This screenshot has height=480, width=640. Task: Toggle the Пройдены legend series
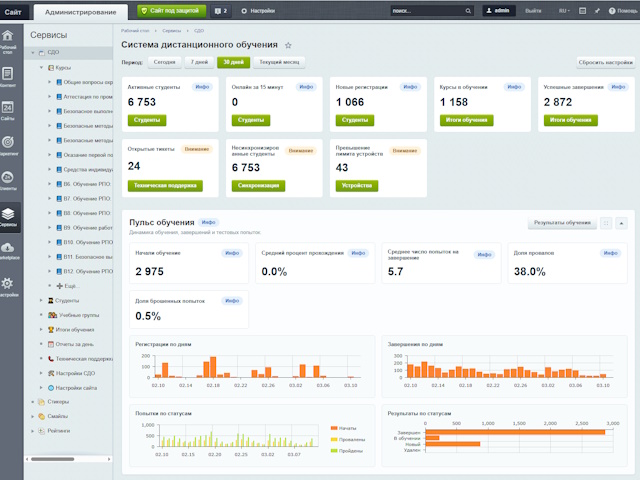pyautogui.click(x=347, y=451)
